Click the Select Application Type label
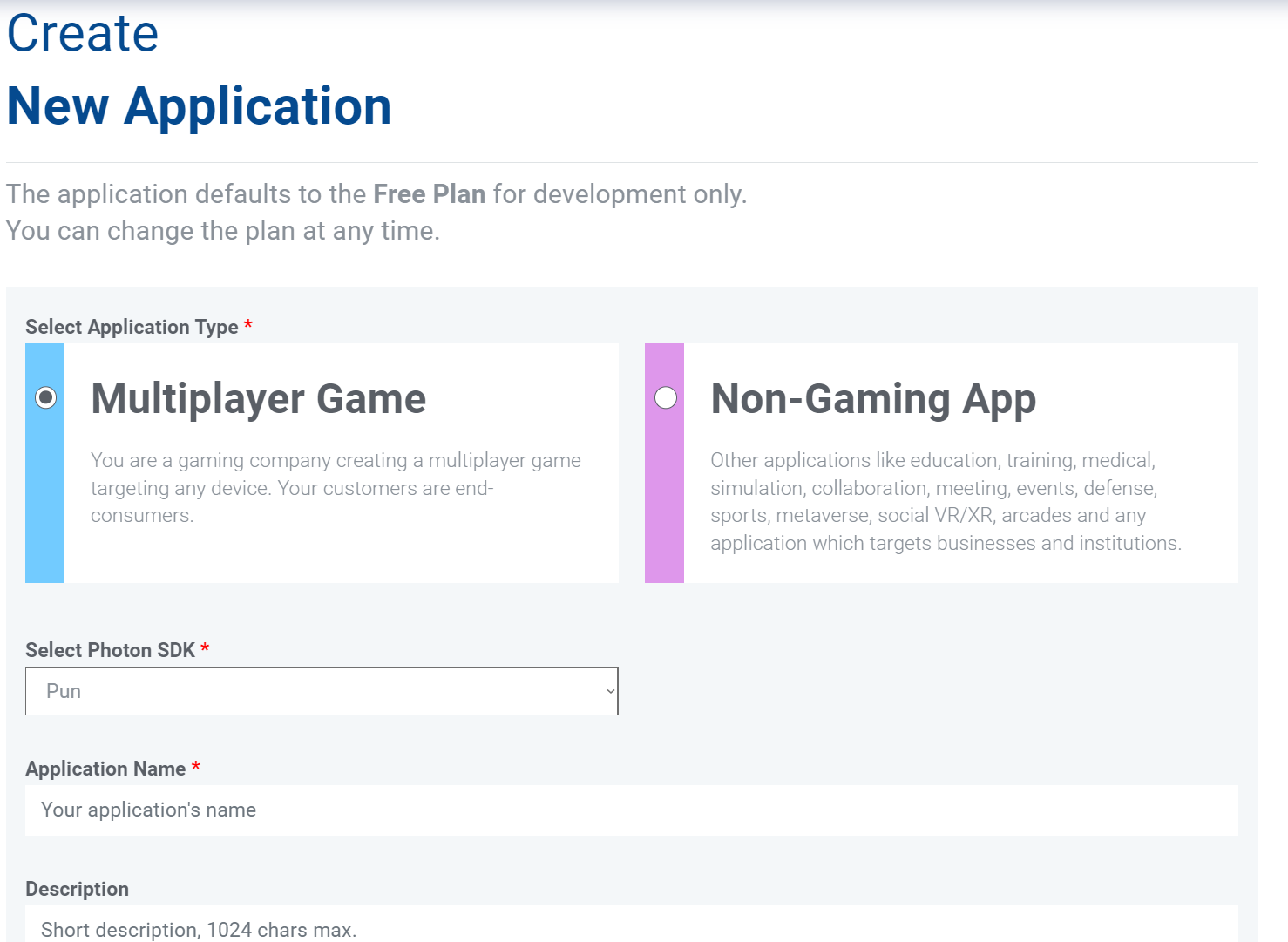The image size is (1288, 942). tap(132, 327)
